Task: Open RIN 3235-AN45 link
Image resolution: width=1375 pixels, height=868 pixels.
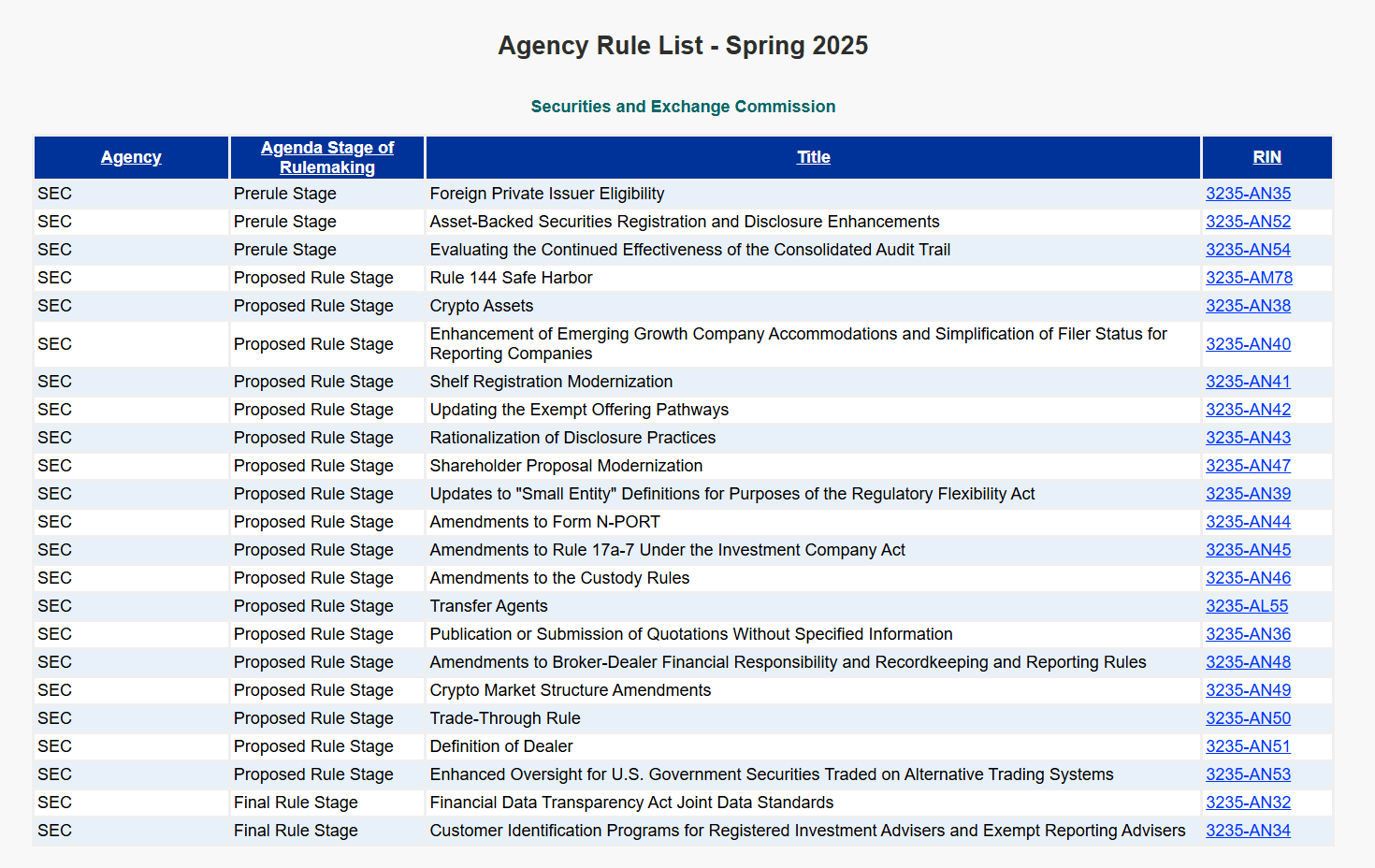Action: pos(1248,550)
